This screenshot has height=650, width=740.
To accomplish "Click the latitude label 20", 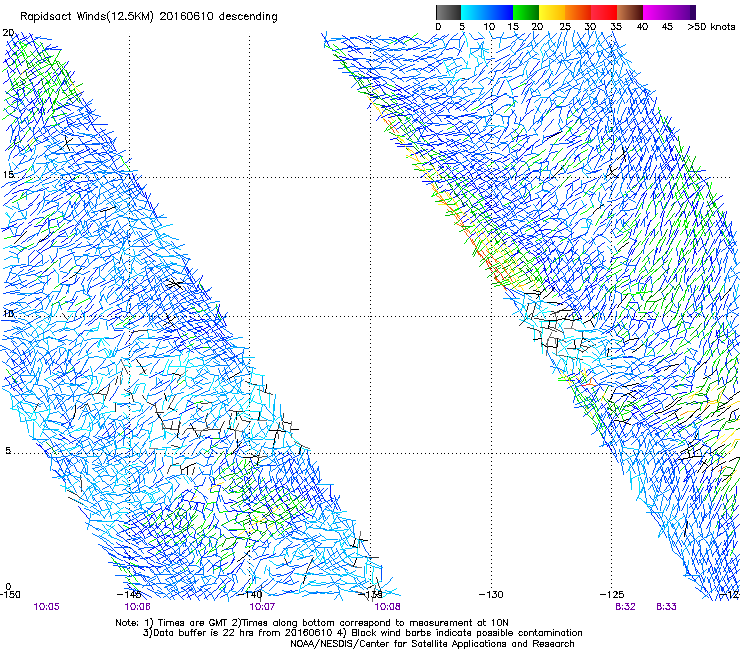I will point(8,33).
